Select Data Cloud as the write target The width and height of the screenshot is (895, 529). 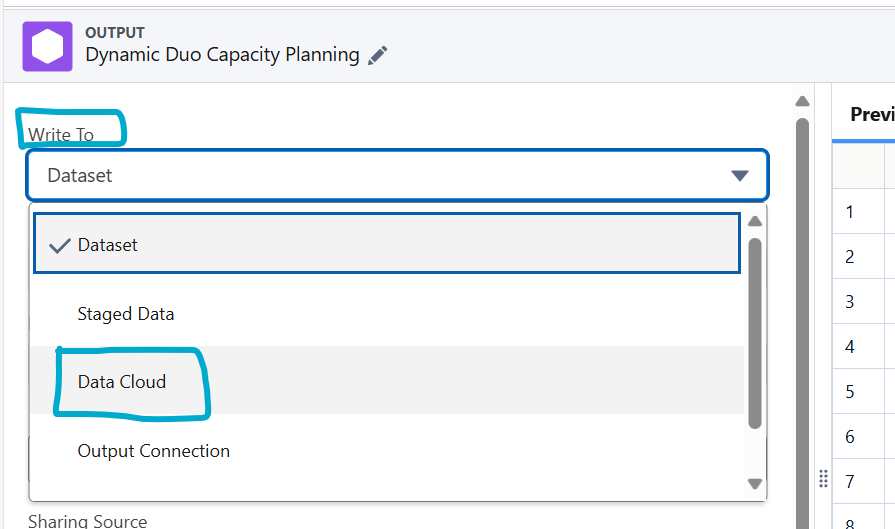[122, 382]
